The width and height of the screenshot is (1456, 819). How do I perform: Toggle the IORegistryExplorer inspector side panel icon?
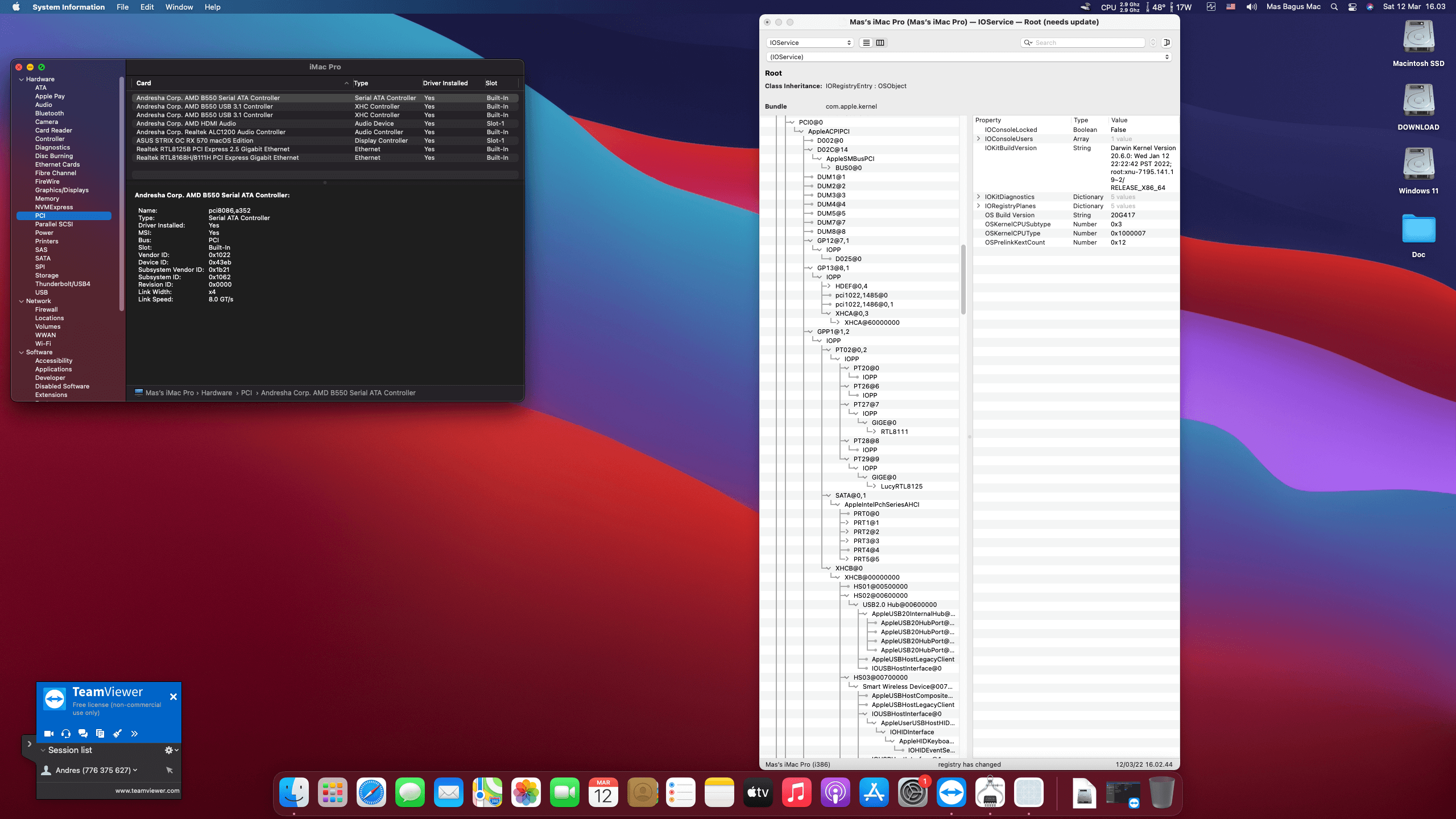[1167, 43]
